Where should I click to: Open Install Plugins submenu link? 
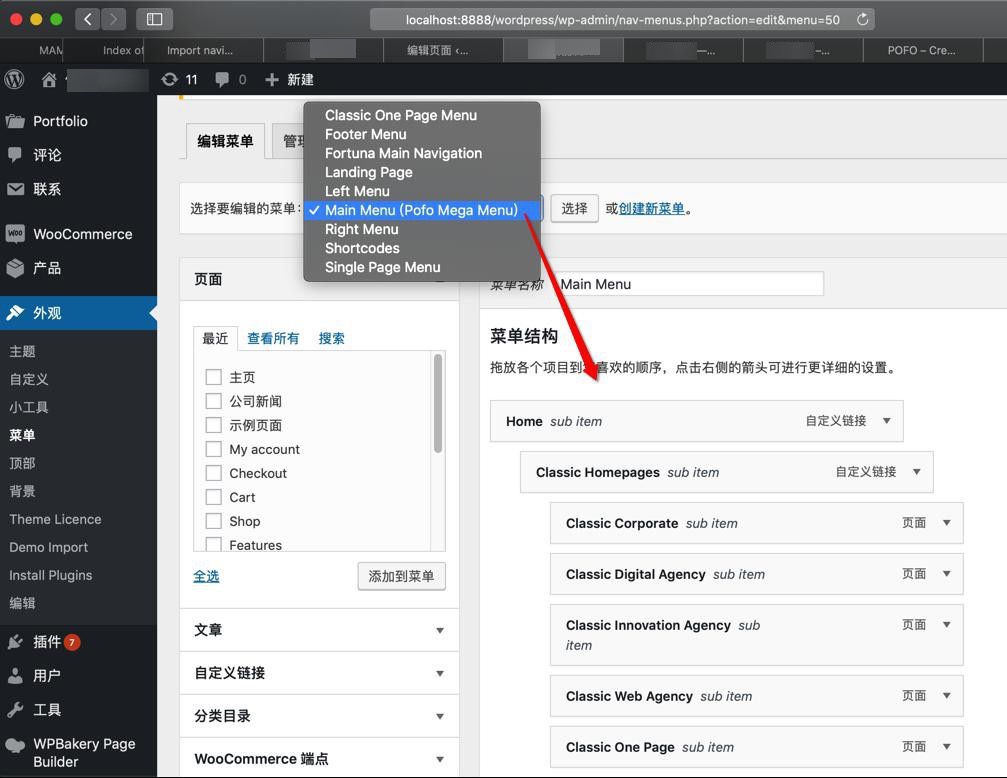(x=51, y=575)
